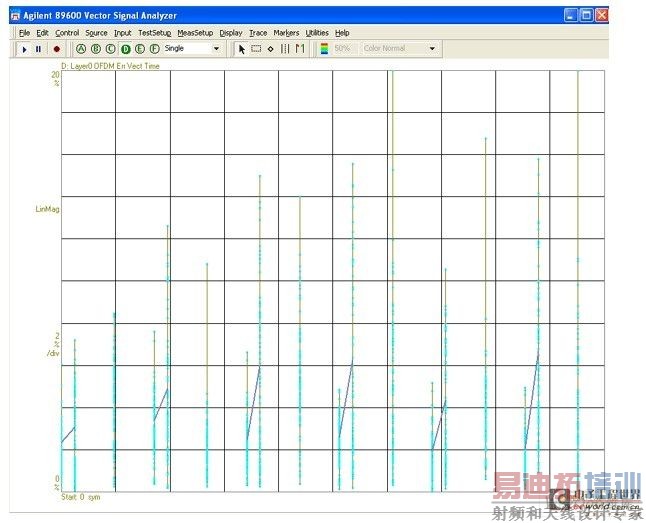Click the red record button
This screenshot has height=523, width=646.
pos(57,49)
